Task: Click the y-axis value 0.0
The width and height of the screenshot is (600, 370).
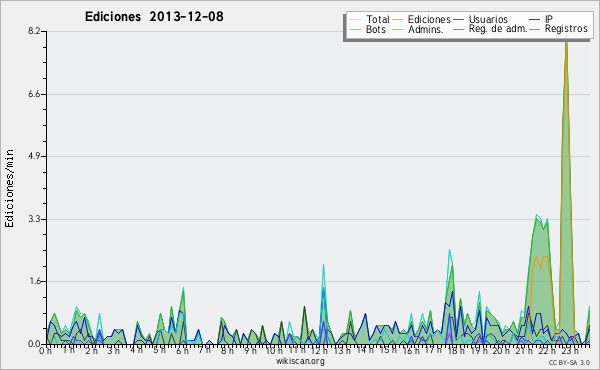Action: pos(34,344)
